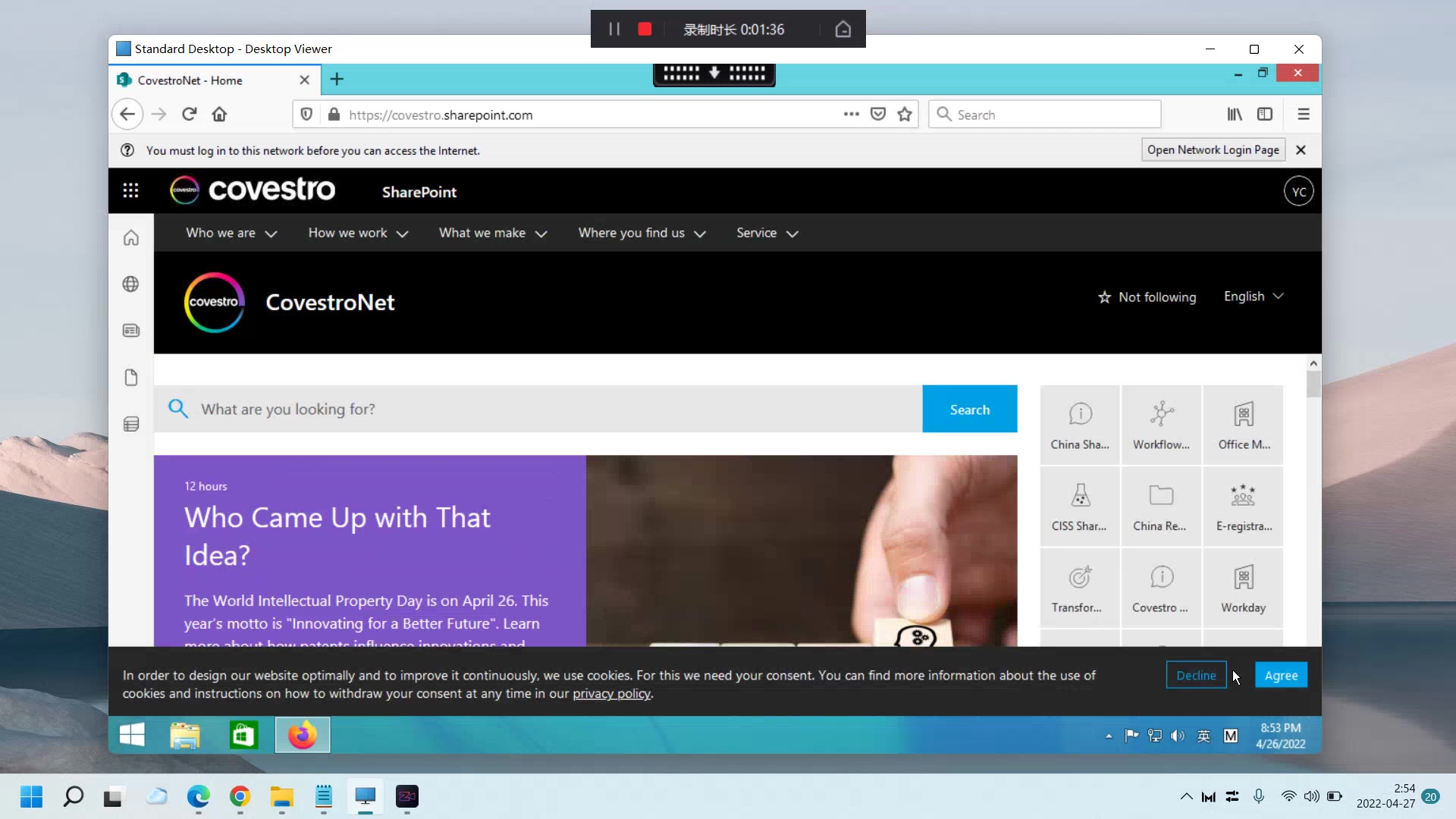Expand the Where you find us menu

coord(642,233)
